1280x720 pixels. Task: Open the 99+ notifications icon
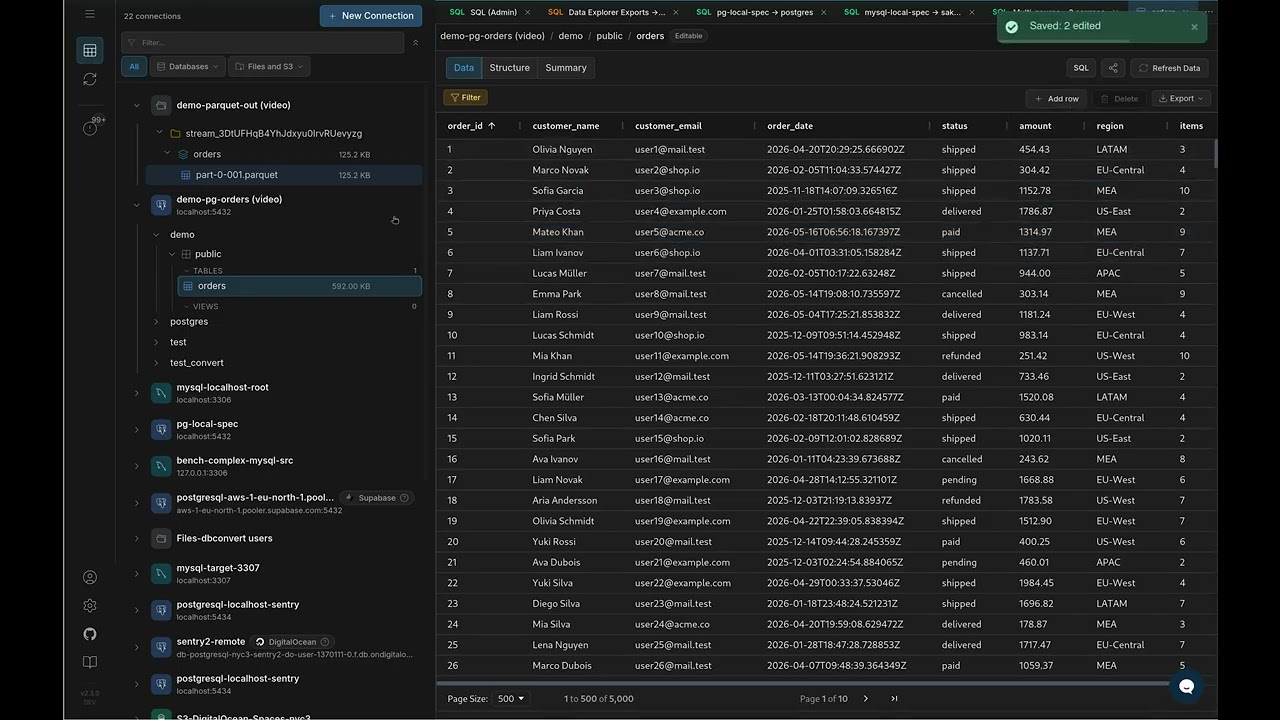[x=90, y=128]
